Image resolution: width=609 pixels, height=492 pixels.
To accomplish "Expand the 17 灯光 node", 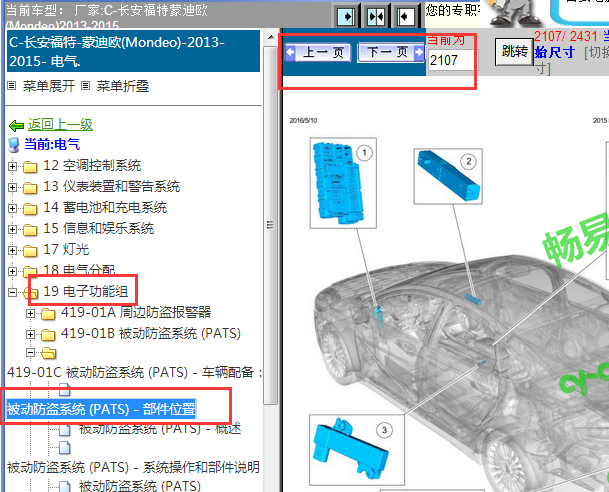I will 12,250.
